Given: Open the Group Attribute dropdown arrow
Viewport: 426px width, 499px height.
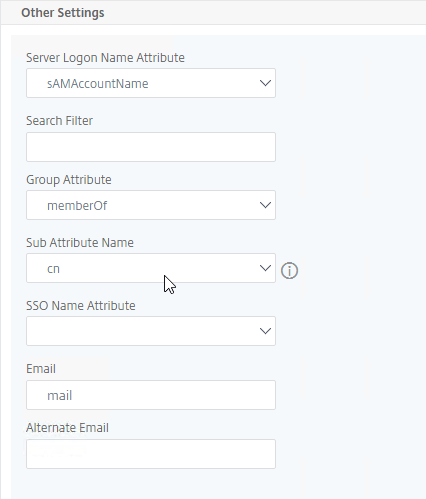Looking at the screenshot, I should click(x=265, y=205).
